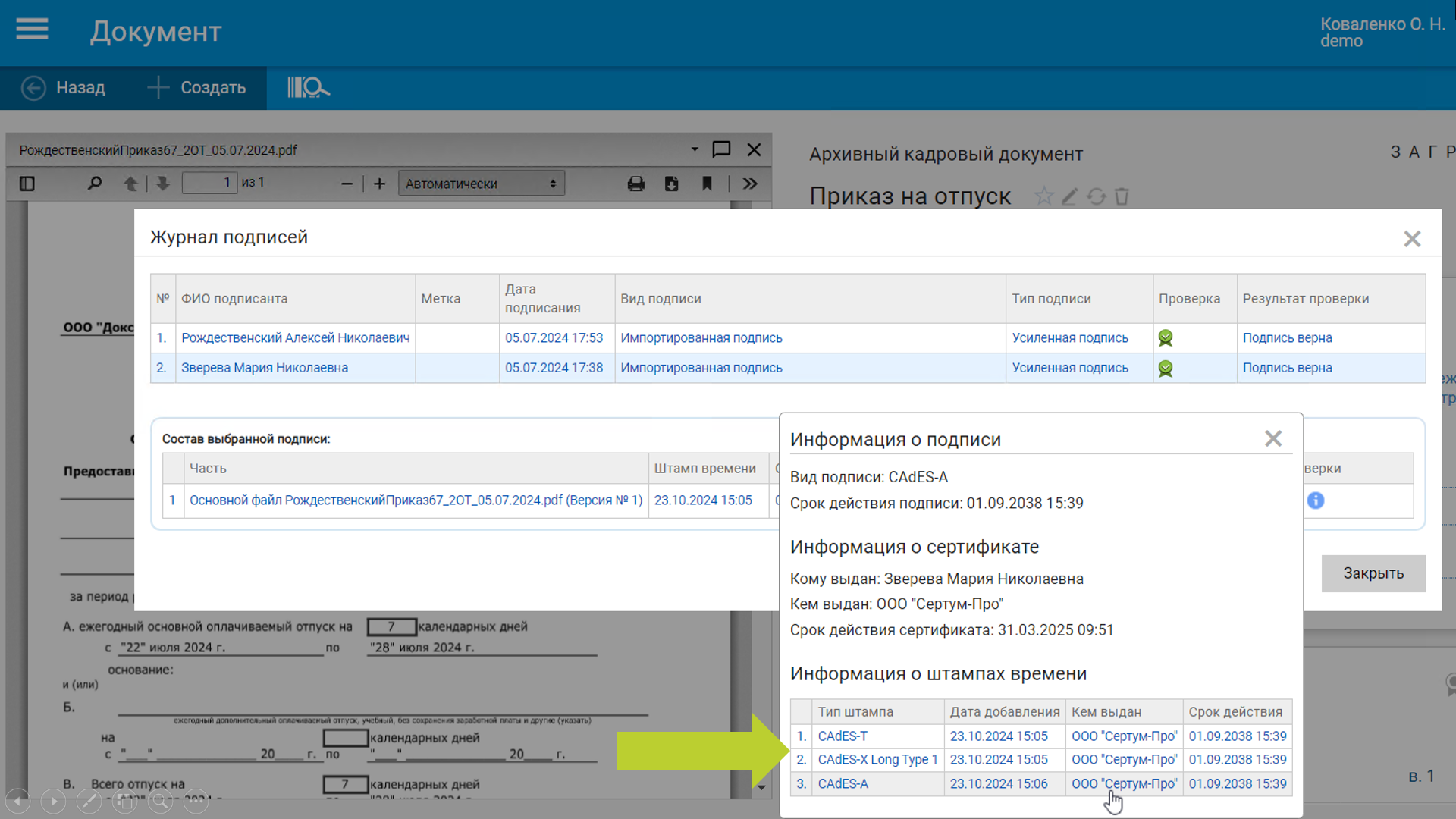Click user name Коваленко О. Н.
This screenshot has width=1456, height=819.
point(1382,24)
